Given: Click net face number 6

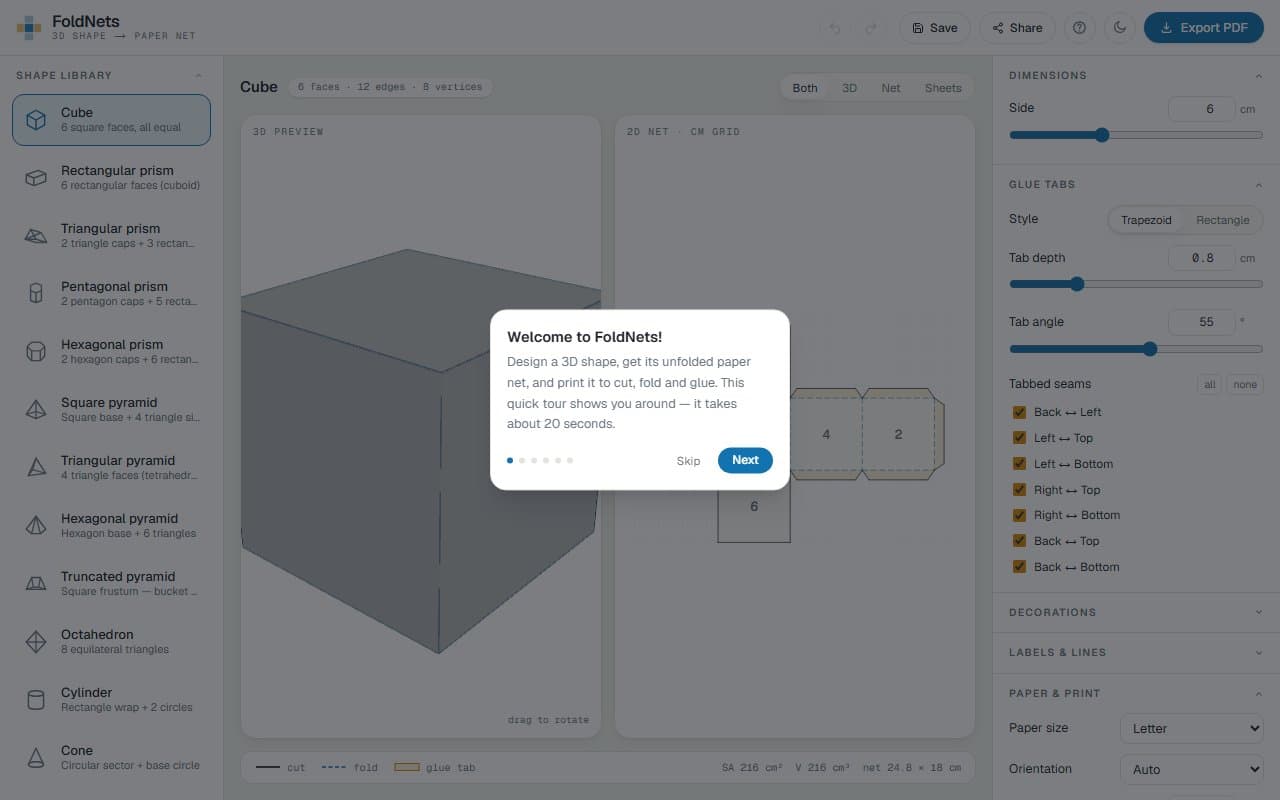Looking at the screenshot, I should coord(754,507).
